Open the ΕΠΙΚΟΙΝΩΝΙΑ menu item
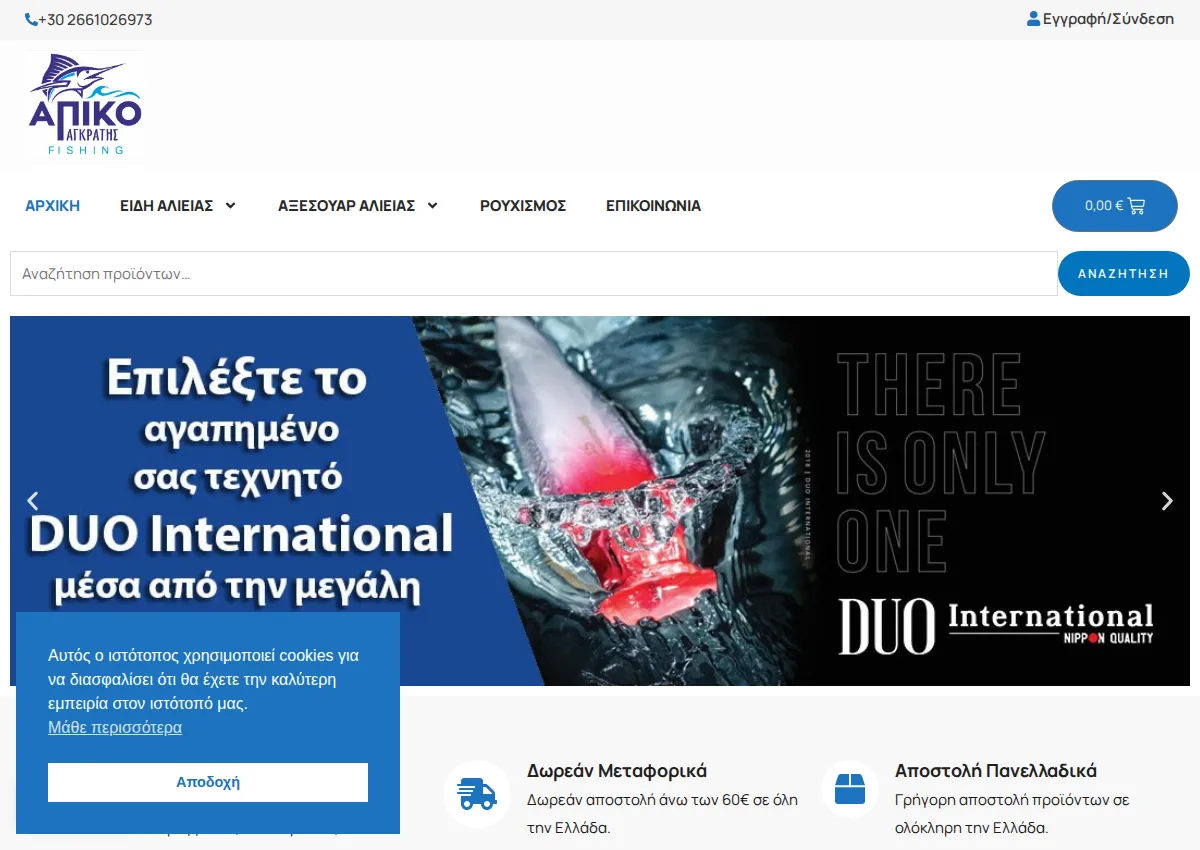The height and width of the screenshot is (850, 1200). pyautogui.click(x=653, y=206)
